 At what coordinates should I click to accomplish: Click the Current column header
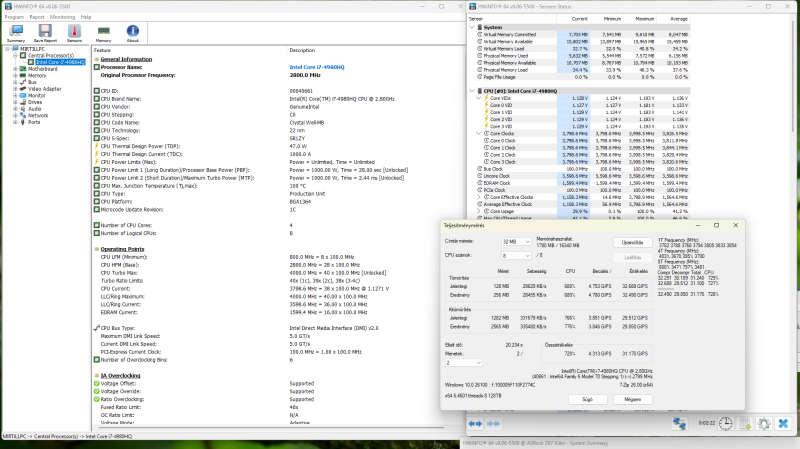tap(573, 19)
